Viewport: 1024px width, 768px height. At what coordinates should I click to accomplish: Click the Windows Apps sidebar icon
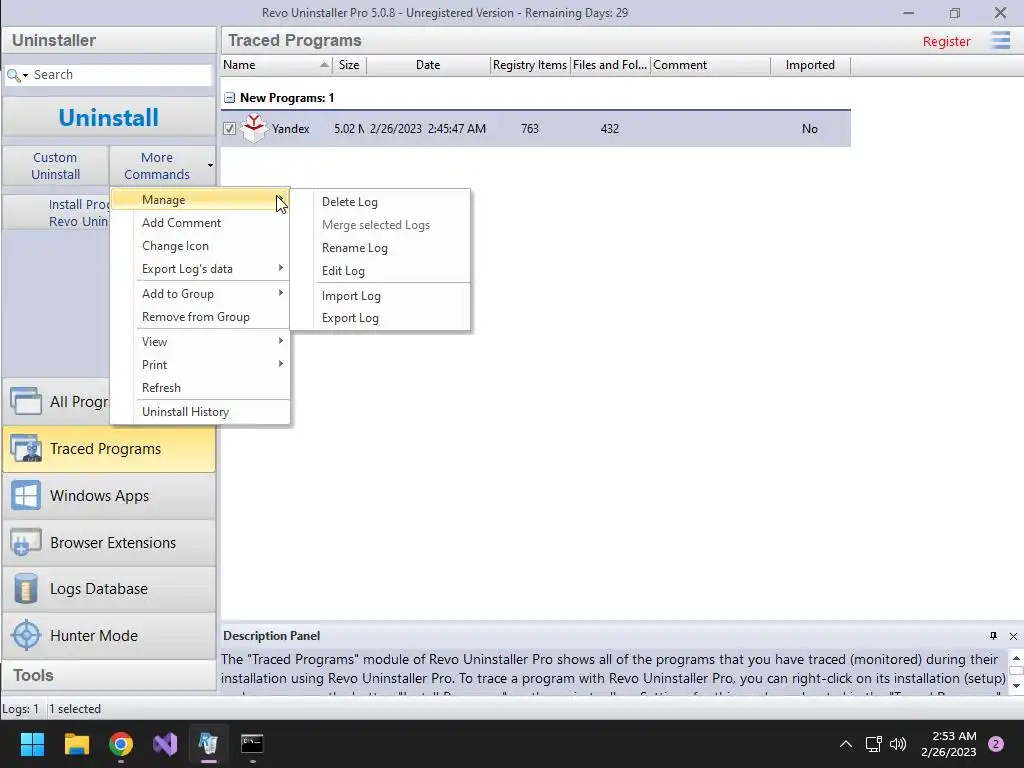coord(26,496)
